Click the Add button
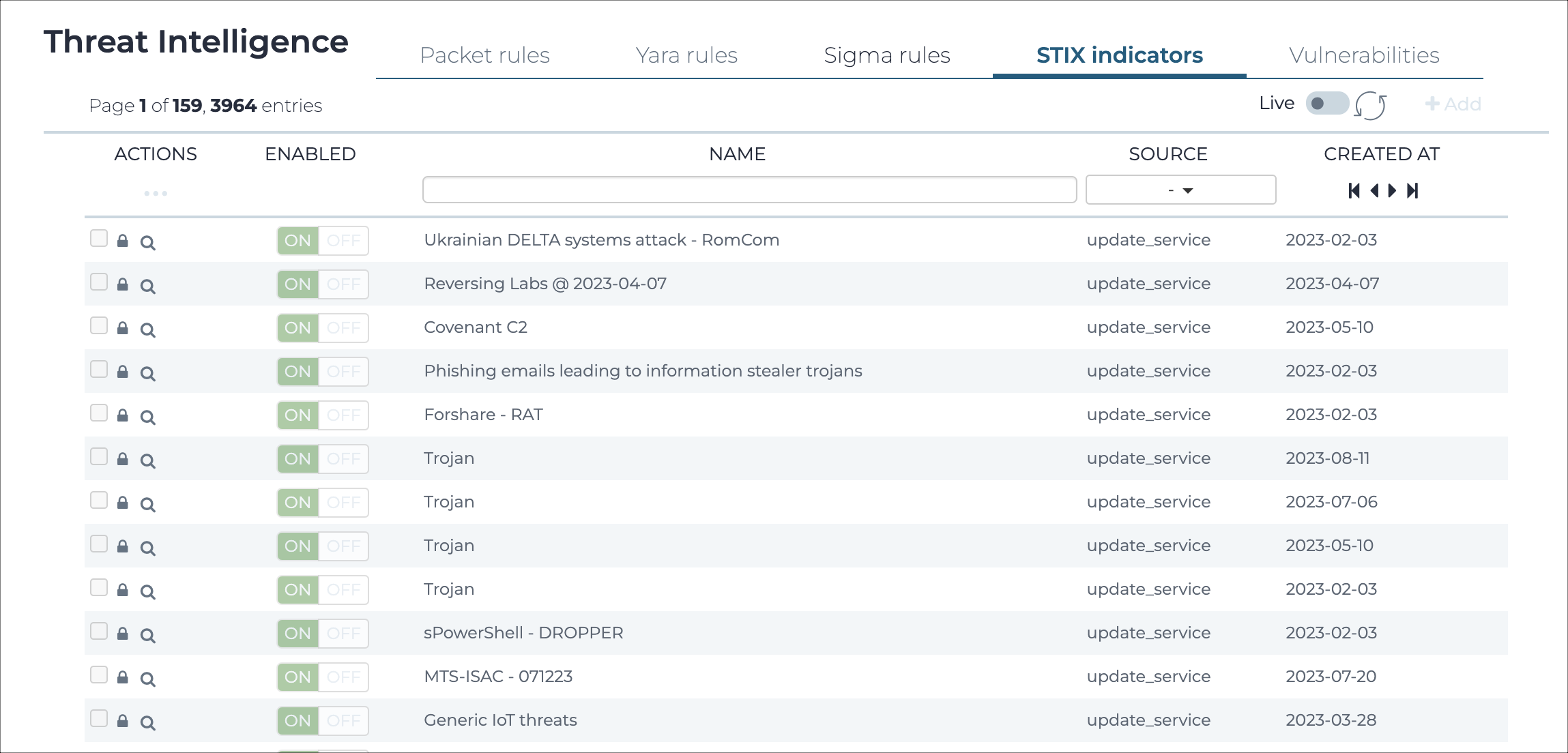1568x753 pixels. (x=1453, y=104)
